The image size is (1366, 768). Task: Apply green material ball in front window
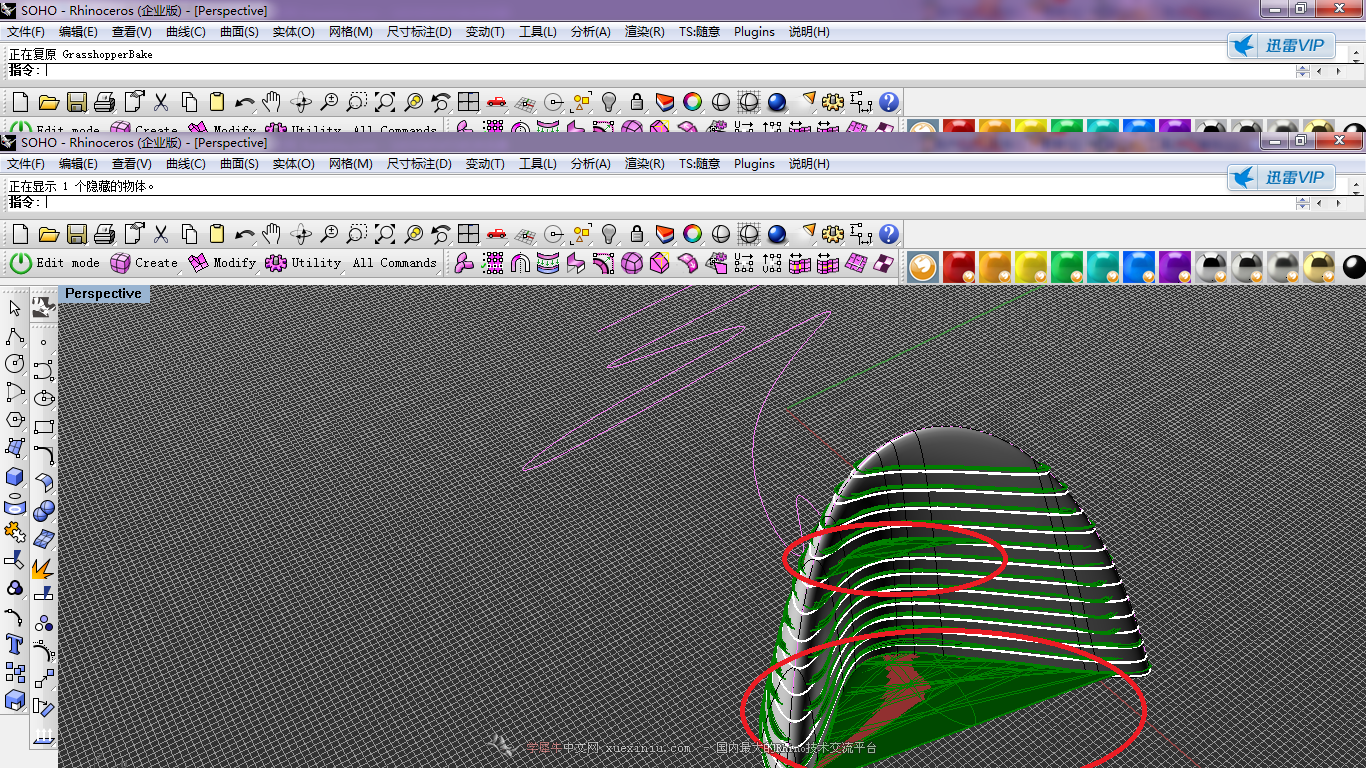coord(1067,267)
